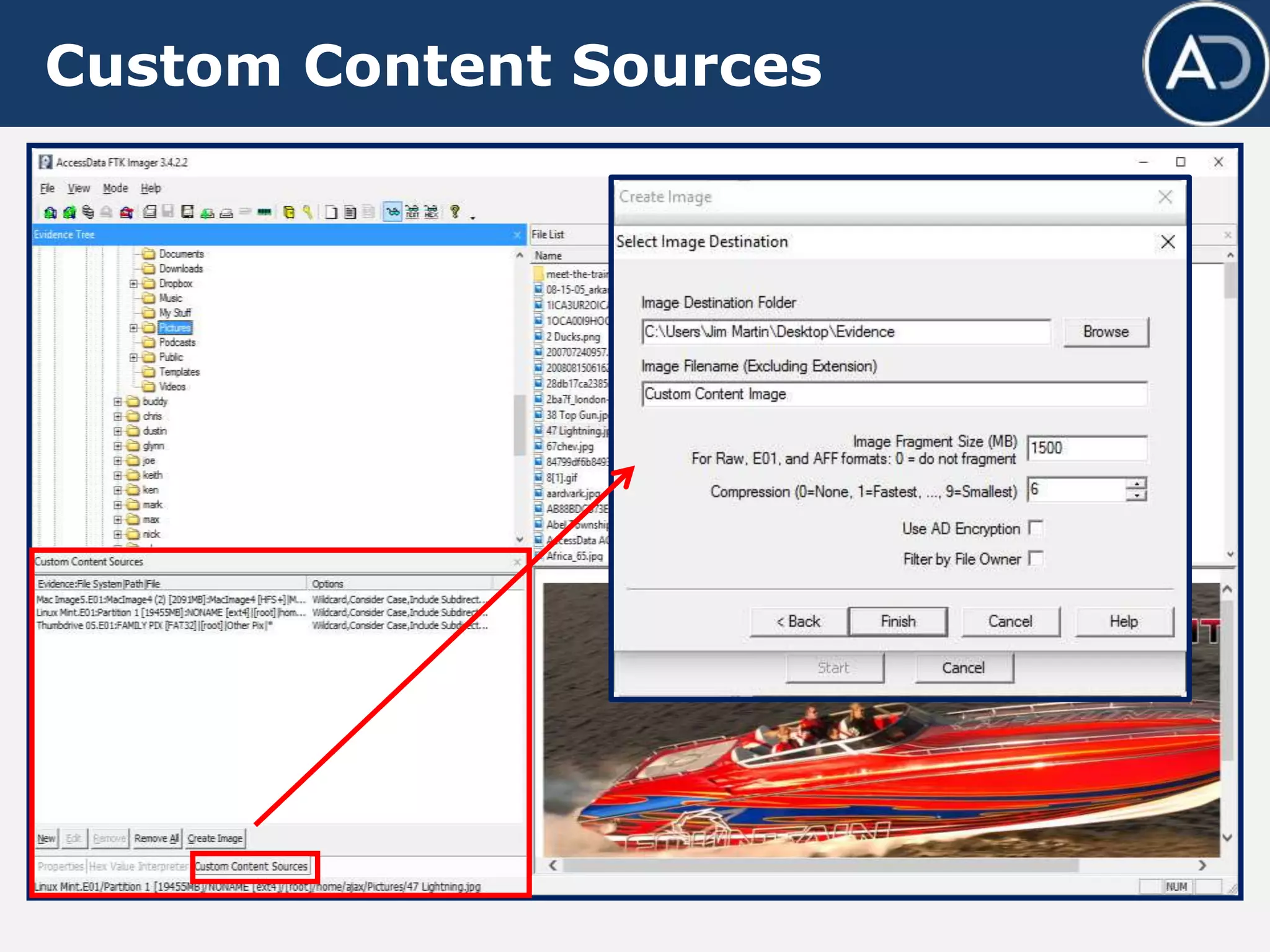Check the Filter by File Owner box
The image size is (1270, 952).
(1036, 558)
